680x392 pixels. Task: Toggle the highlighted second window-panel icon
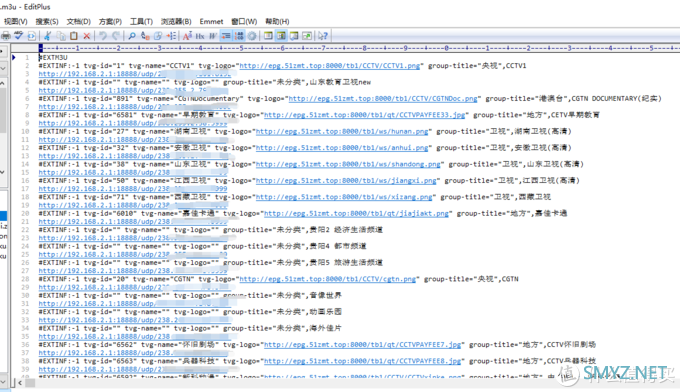coord(281,36)
